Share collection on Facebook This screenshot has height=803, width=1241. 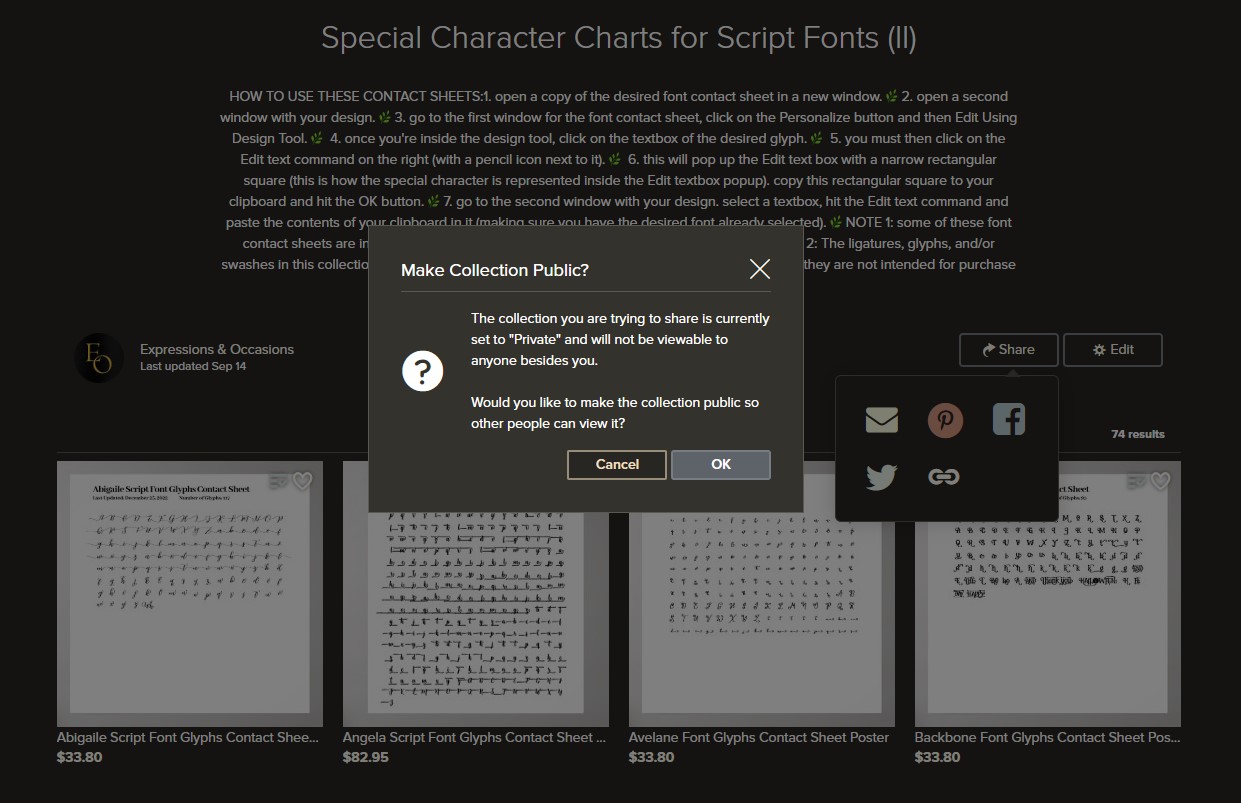point(1009,419)
